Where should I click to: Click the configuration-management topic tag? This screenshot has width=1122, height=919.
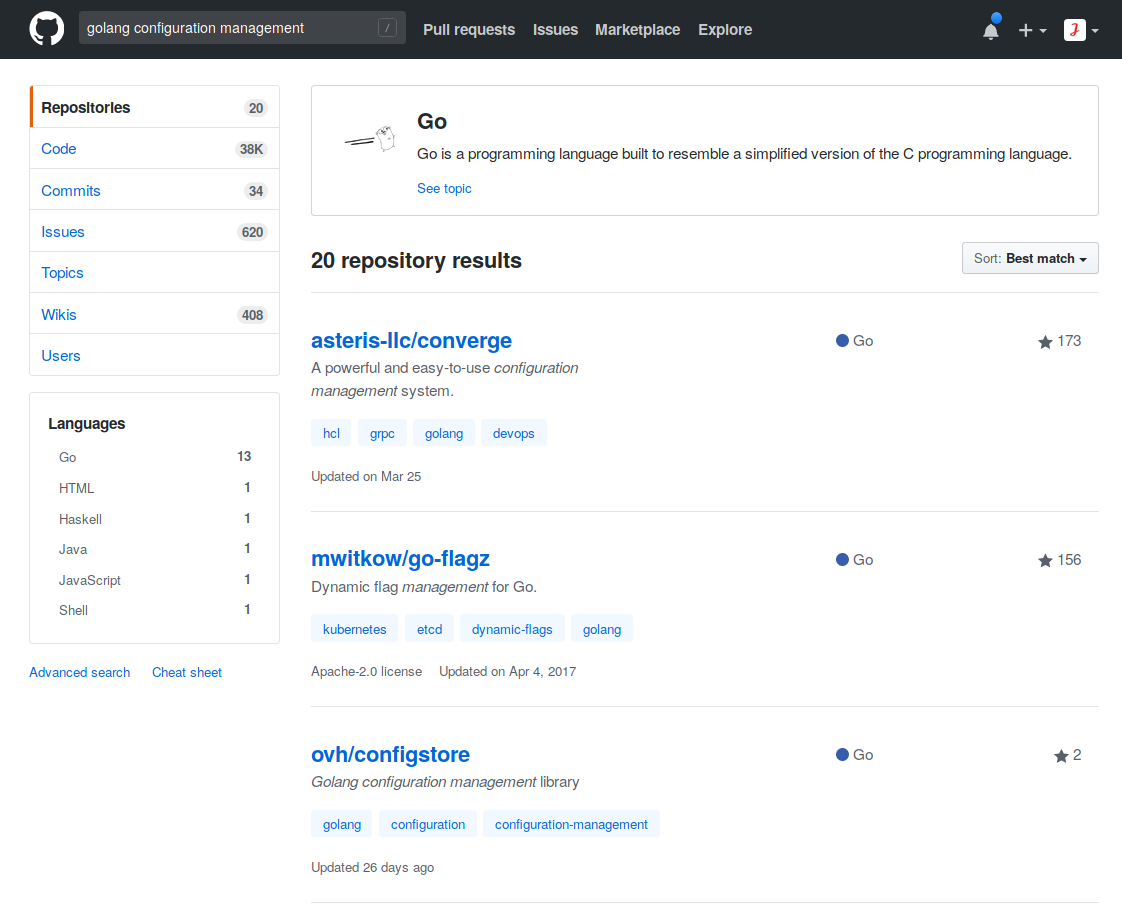click(571, 824)
